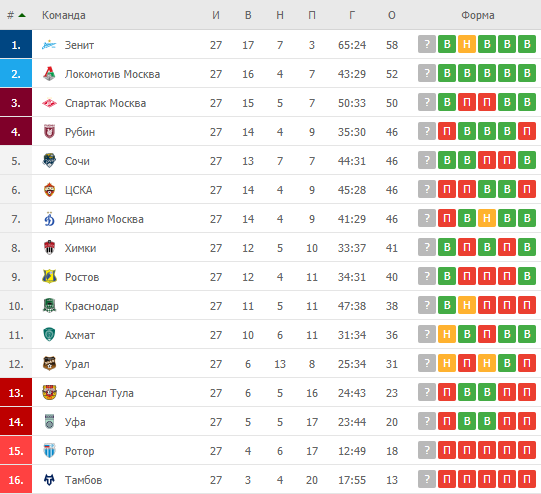Click the Форма column header
541x494 pixels.
tap(478, 15)
